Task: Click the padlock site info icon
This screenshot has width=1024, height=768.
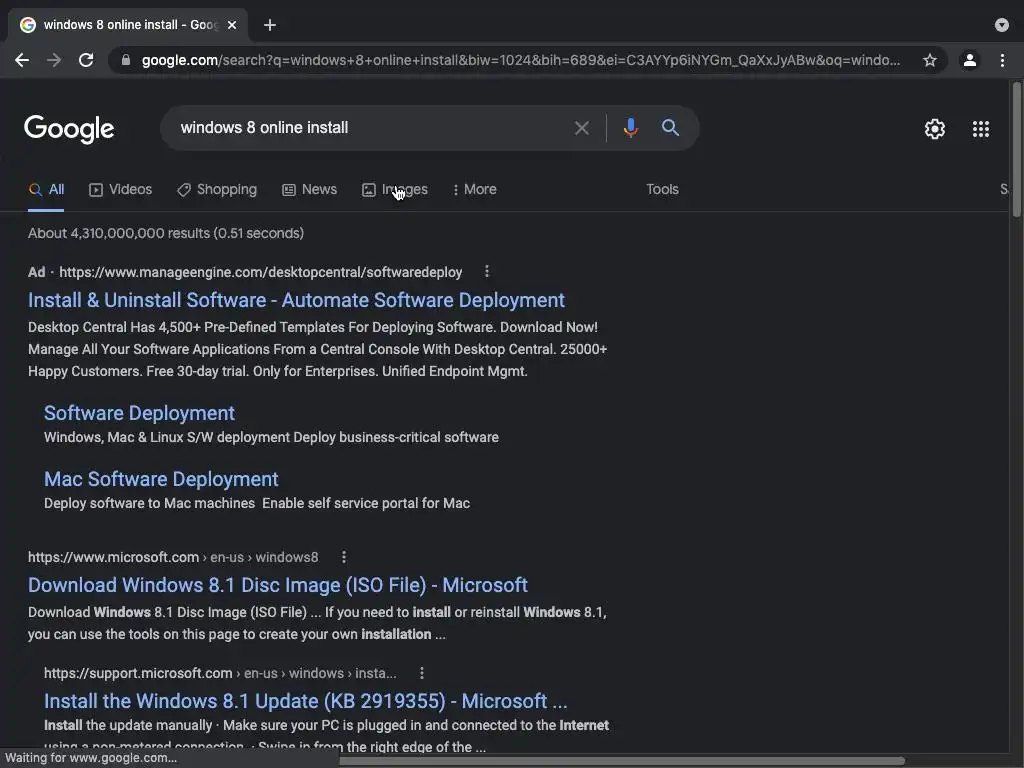Action: tap(126, 60)
